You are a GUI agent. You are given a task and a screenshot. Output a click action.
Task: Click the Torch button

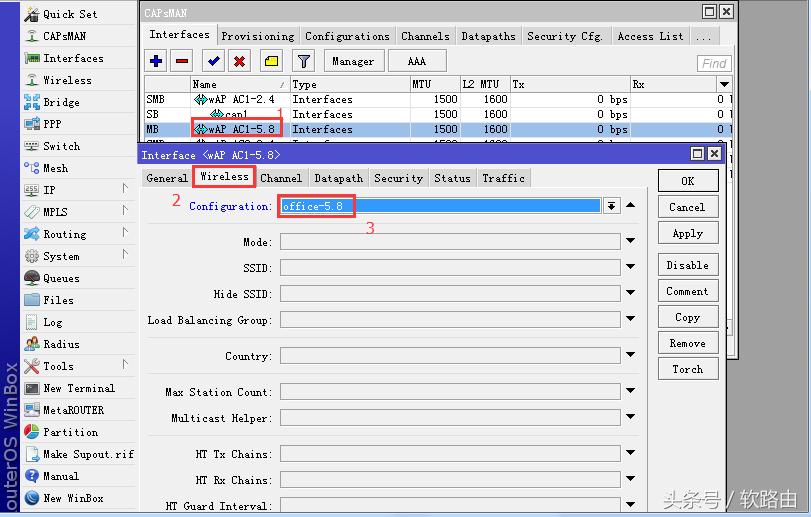(687, 369)
